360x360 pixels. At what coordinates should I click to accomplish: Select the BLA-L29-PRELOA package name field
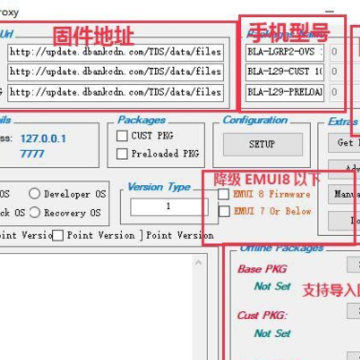[x=285, y=92]
